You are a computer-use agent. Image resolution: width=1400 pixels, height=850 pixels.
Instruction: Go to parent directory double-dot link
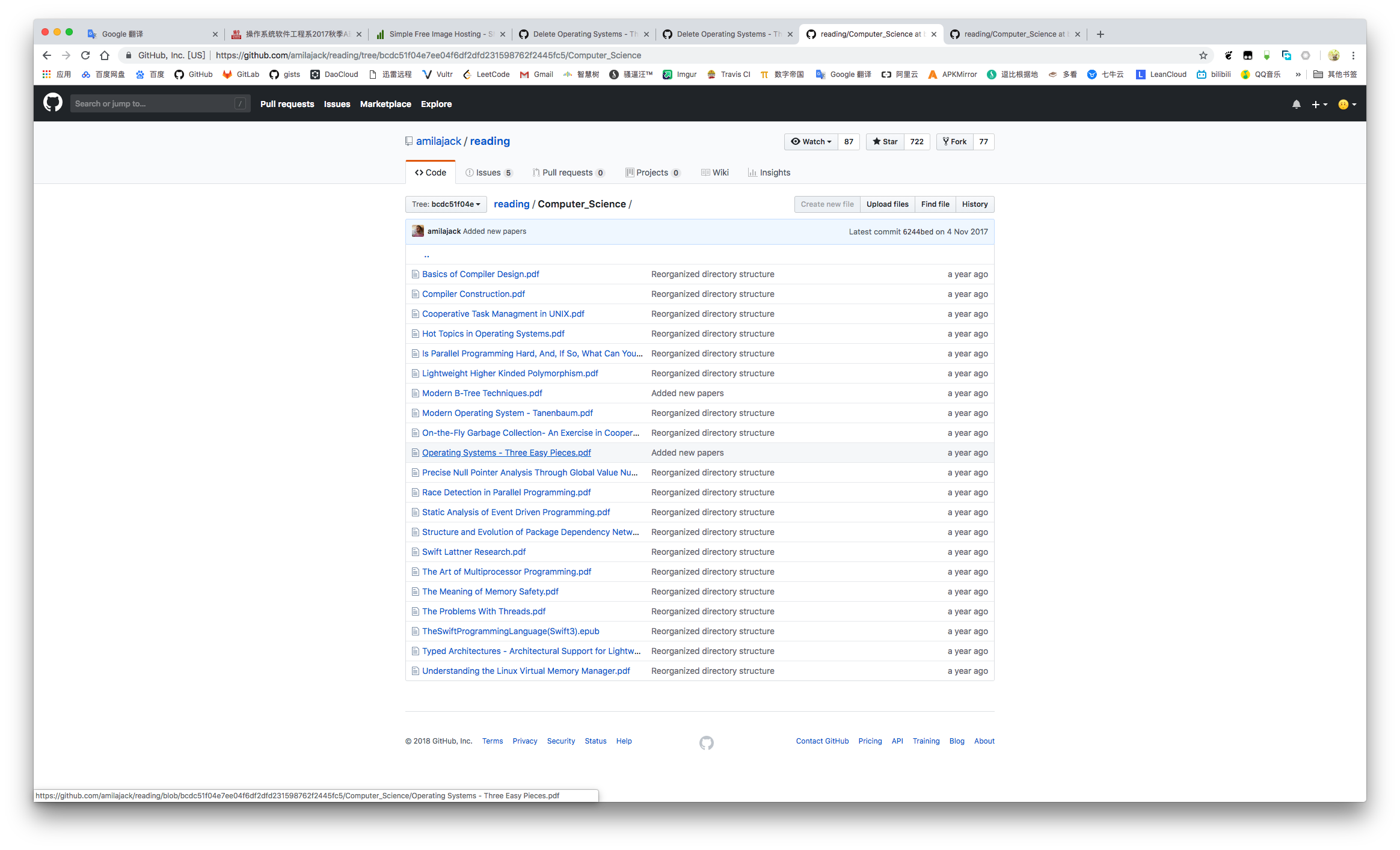426,255
